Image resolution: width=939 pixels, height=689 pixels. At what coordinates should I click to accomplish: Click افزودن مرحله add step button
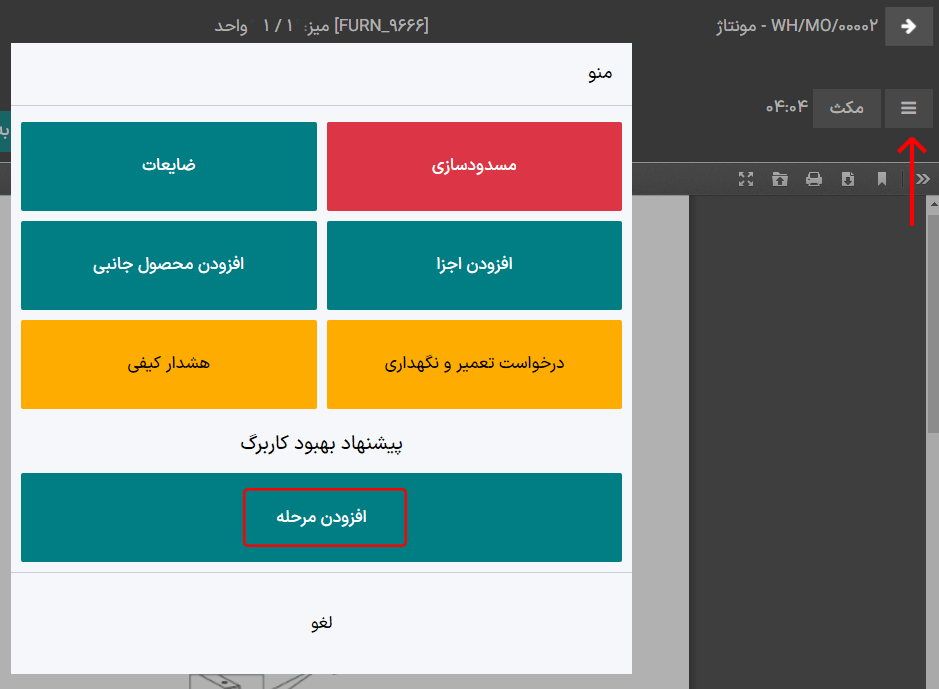click(321, 517)
